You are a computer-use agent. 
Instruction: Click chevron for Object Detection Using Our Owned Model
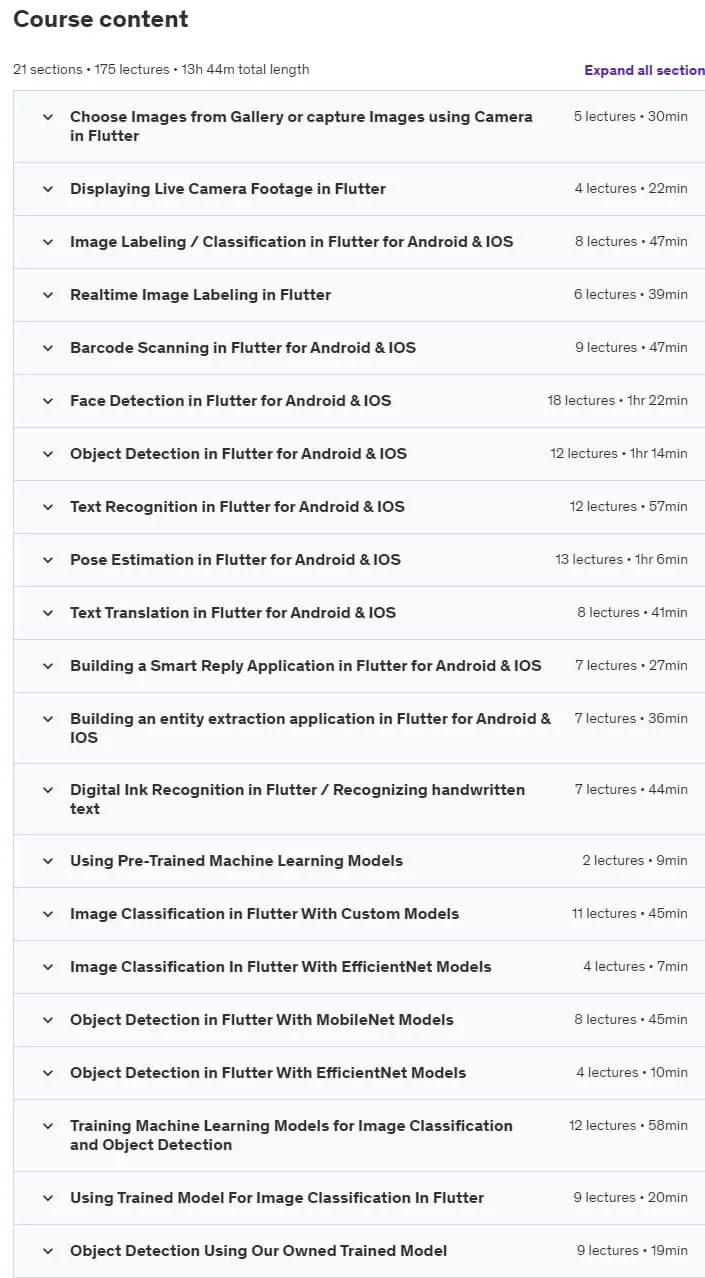point(47,1251)
